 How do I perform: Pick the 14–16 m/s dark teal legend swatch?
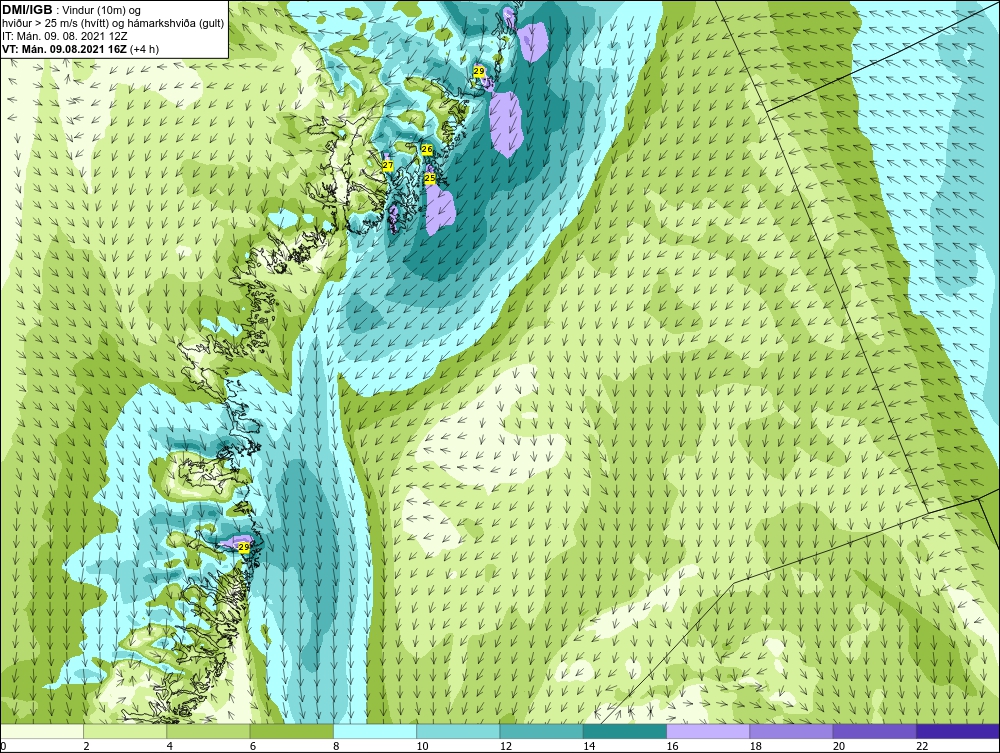tap(625, 731)
